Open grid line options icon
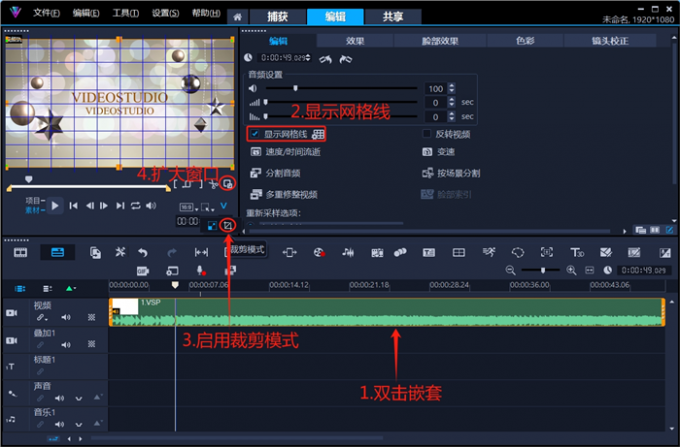 (x=318, y=134)
